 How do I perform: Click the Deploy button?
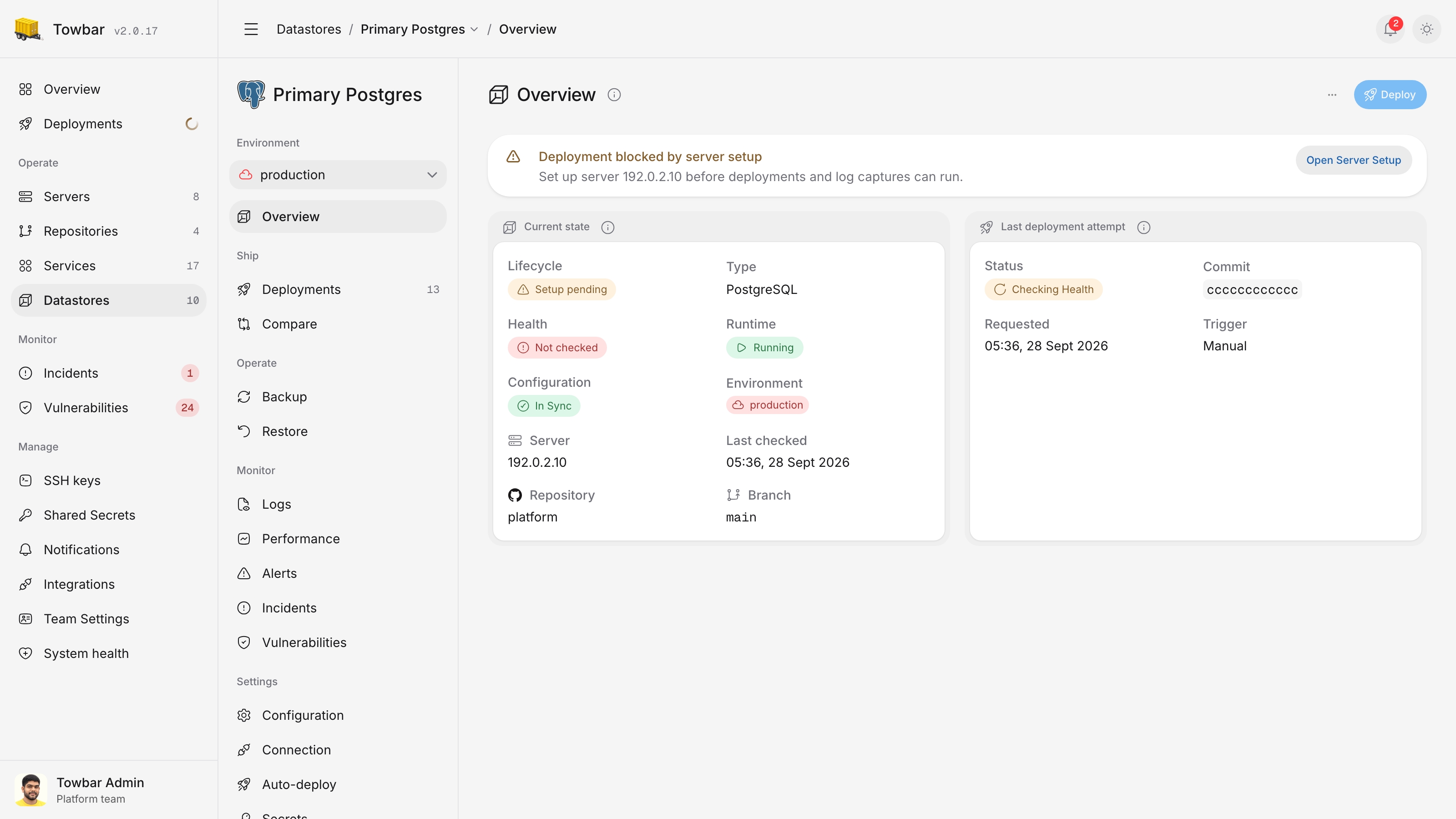[x=1390, y=94]
